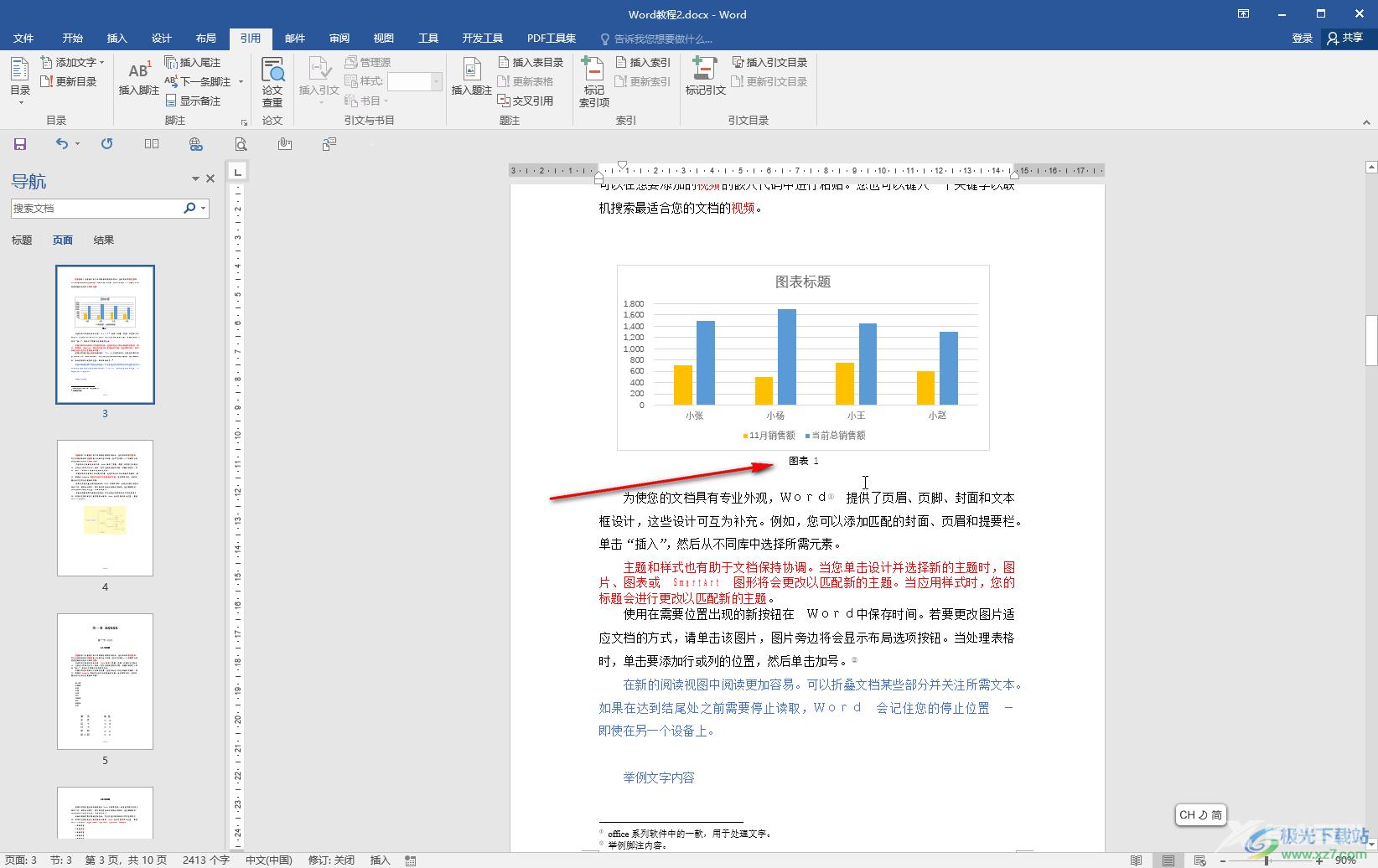The height and width of the screenshot is (868, 1378).
Task: Open the search options dropdown in navigation pane
Action: pyautogui.click(x=203, y=208)
